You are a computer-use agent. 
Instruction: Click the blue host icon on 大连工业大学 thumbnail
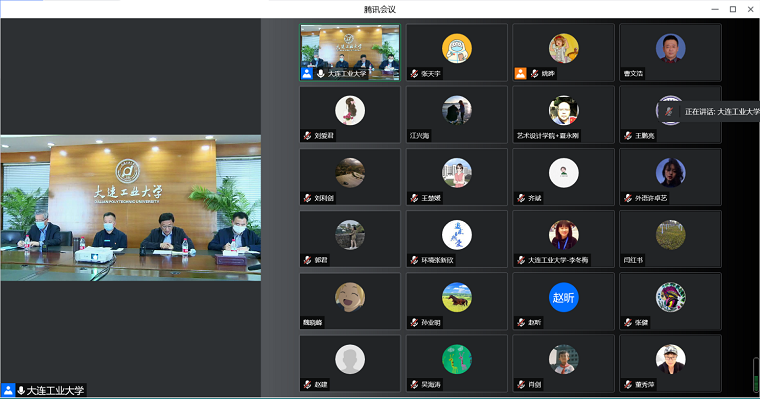(307, 74)
